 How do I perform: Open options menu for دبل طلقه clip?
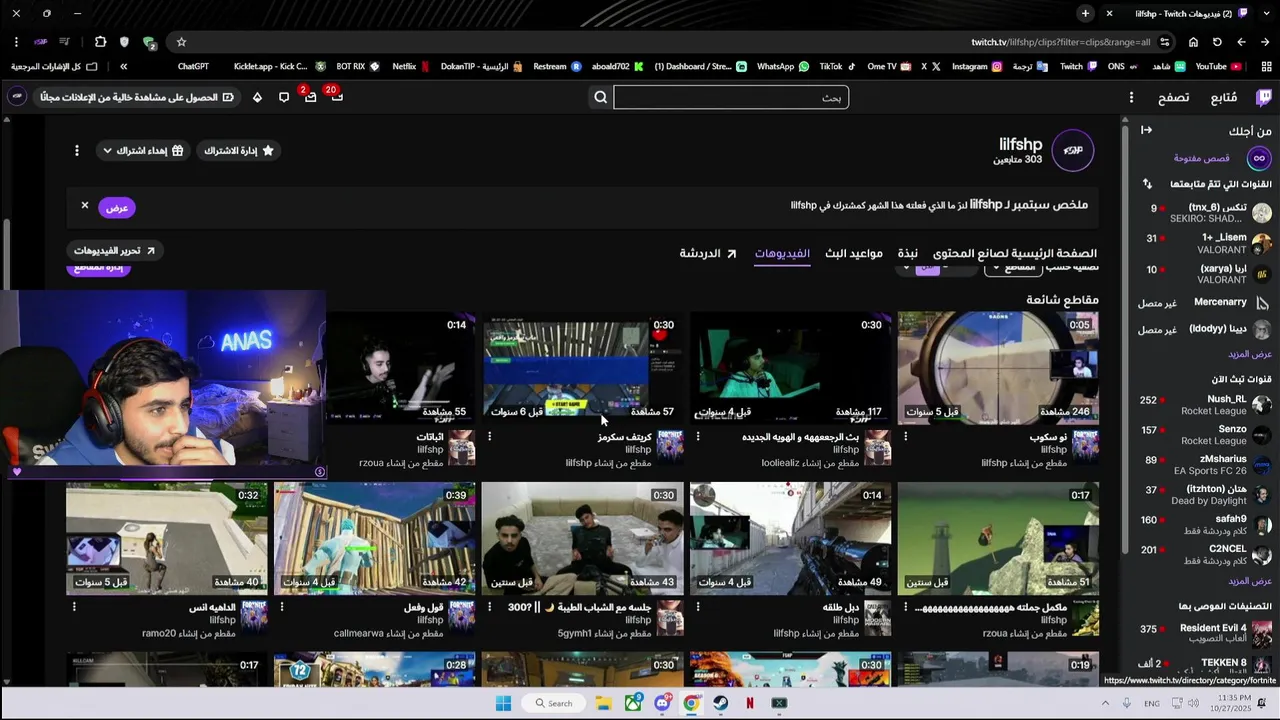[698, 606]
